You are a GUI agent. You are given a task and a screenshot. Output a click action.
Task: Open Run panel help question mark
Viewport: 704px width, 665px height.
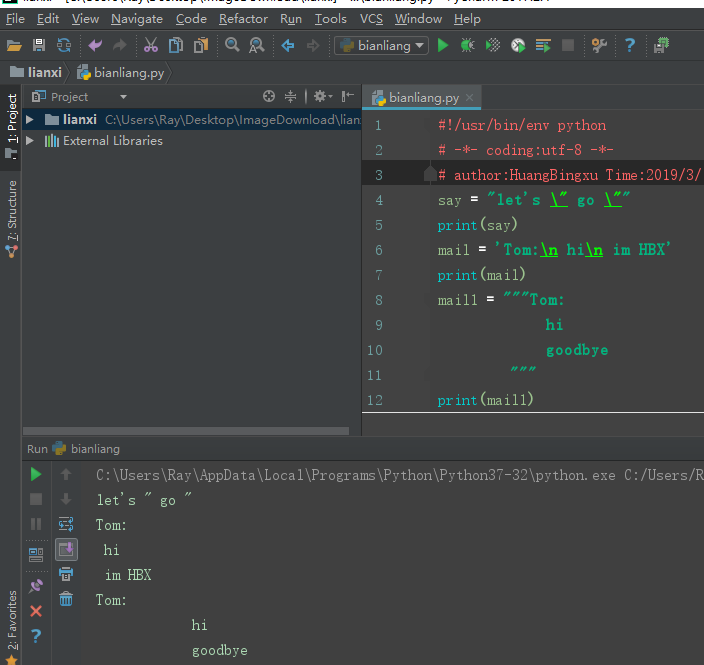[36, 636]
